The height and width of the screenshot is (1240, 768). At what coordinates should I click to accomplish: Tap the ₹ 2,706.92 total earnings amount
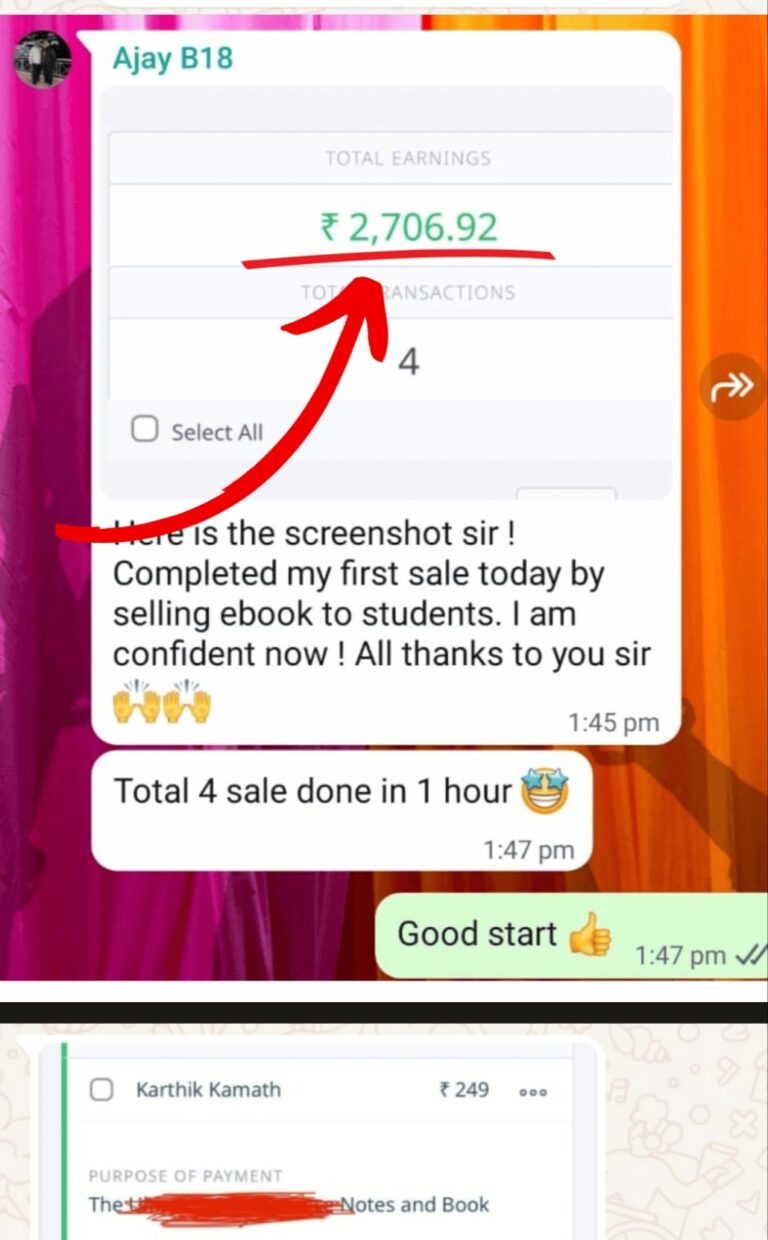408,227
